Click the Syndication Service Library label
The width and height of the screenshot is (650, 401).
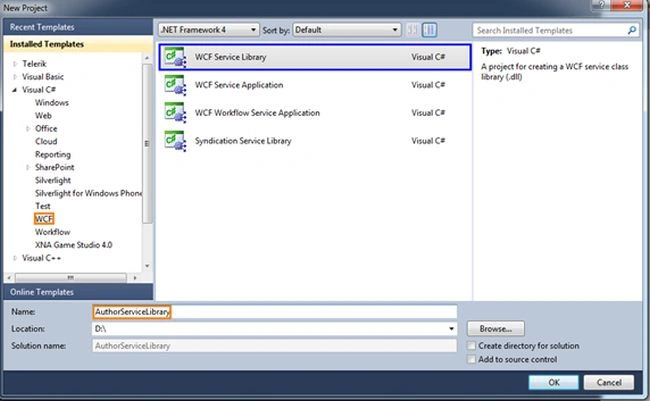click(x=243, y=141)
